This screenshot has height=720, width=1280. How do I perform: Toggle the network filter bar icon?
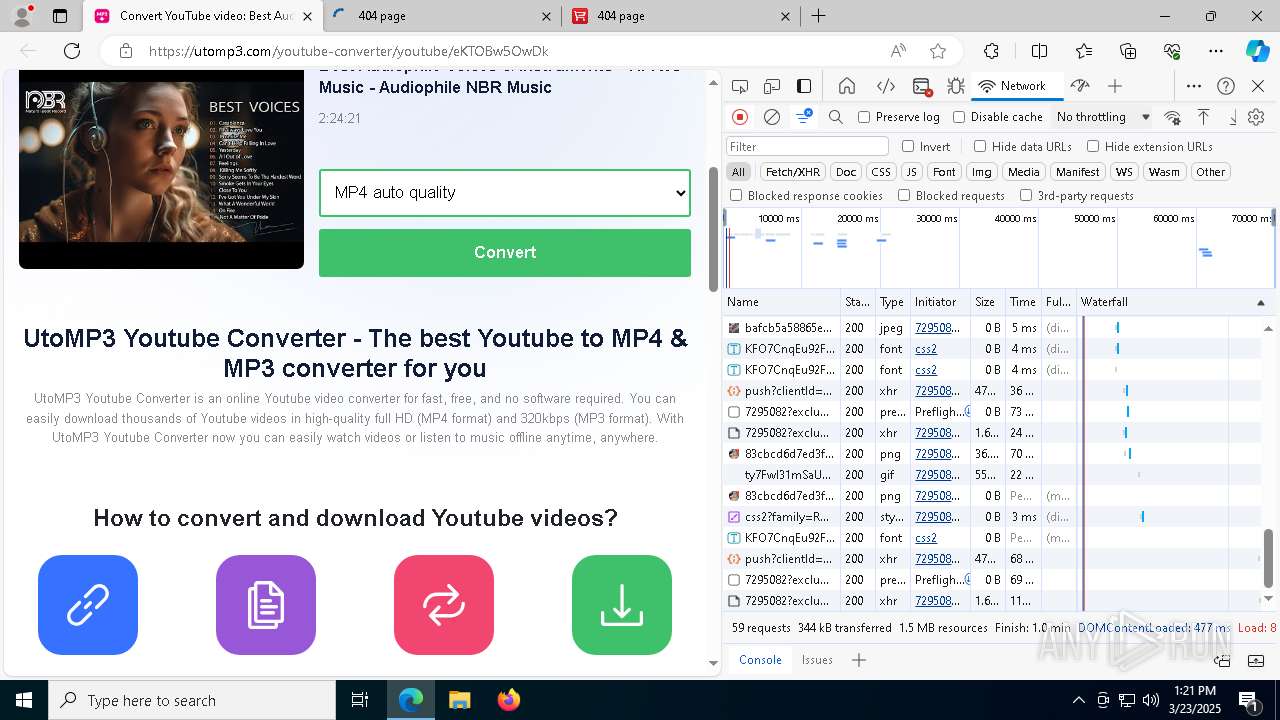coord(804,117)
